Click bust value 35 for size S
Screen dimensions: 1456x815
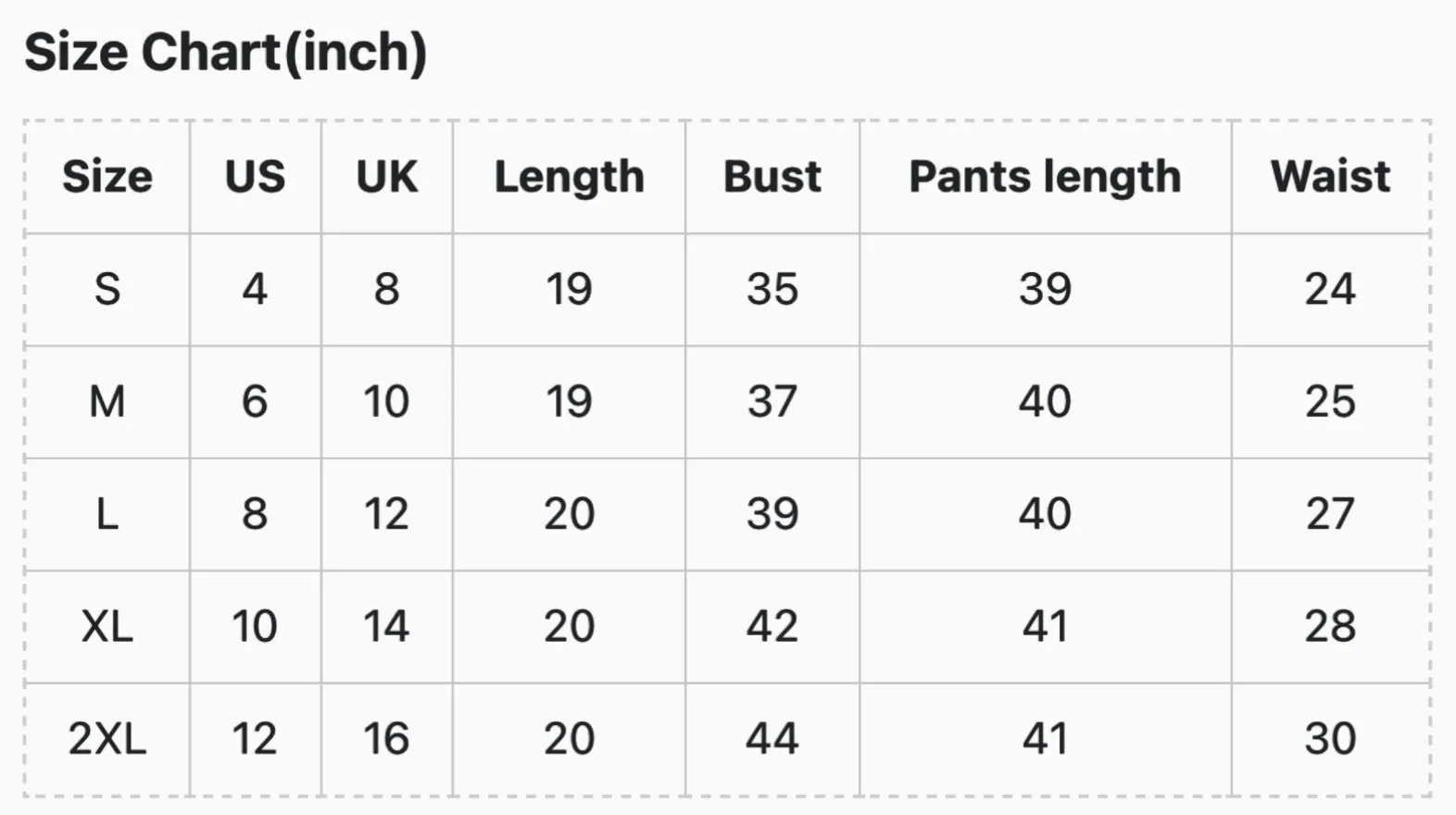click(x=772, y=289)
